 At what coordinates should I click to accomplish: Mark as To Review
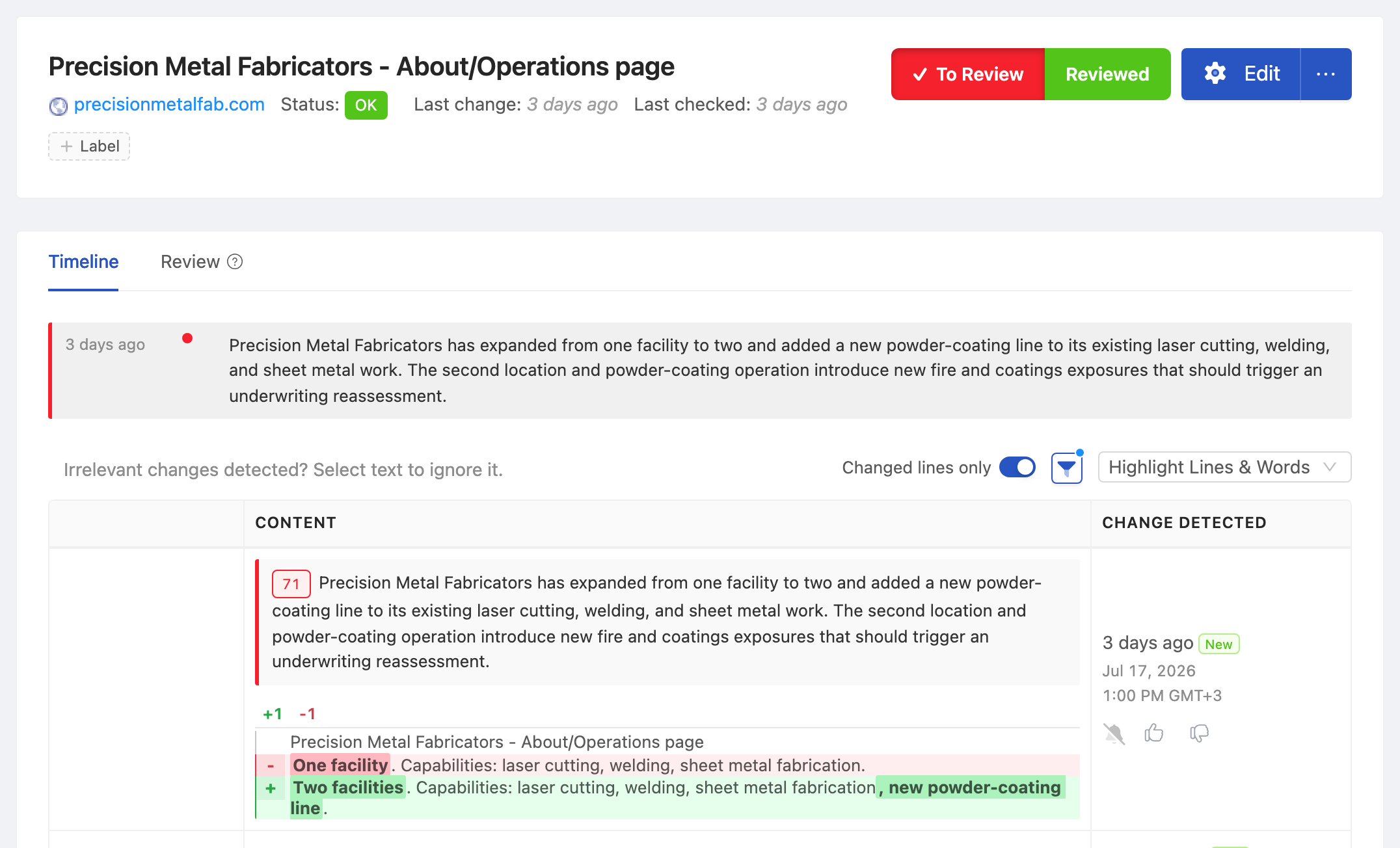(x=968, y=74)
